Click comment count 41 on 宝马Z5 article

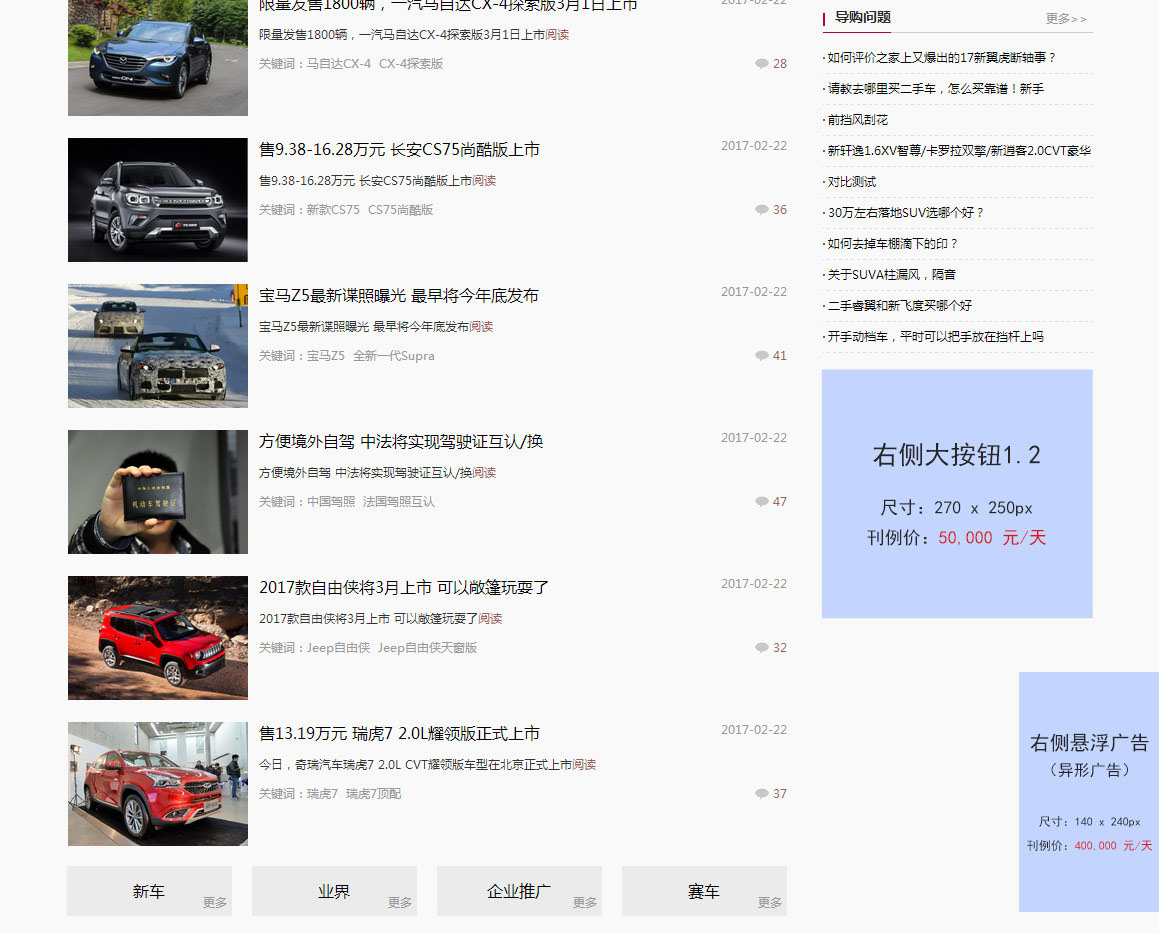click(780, 356)
